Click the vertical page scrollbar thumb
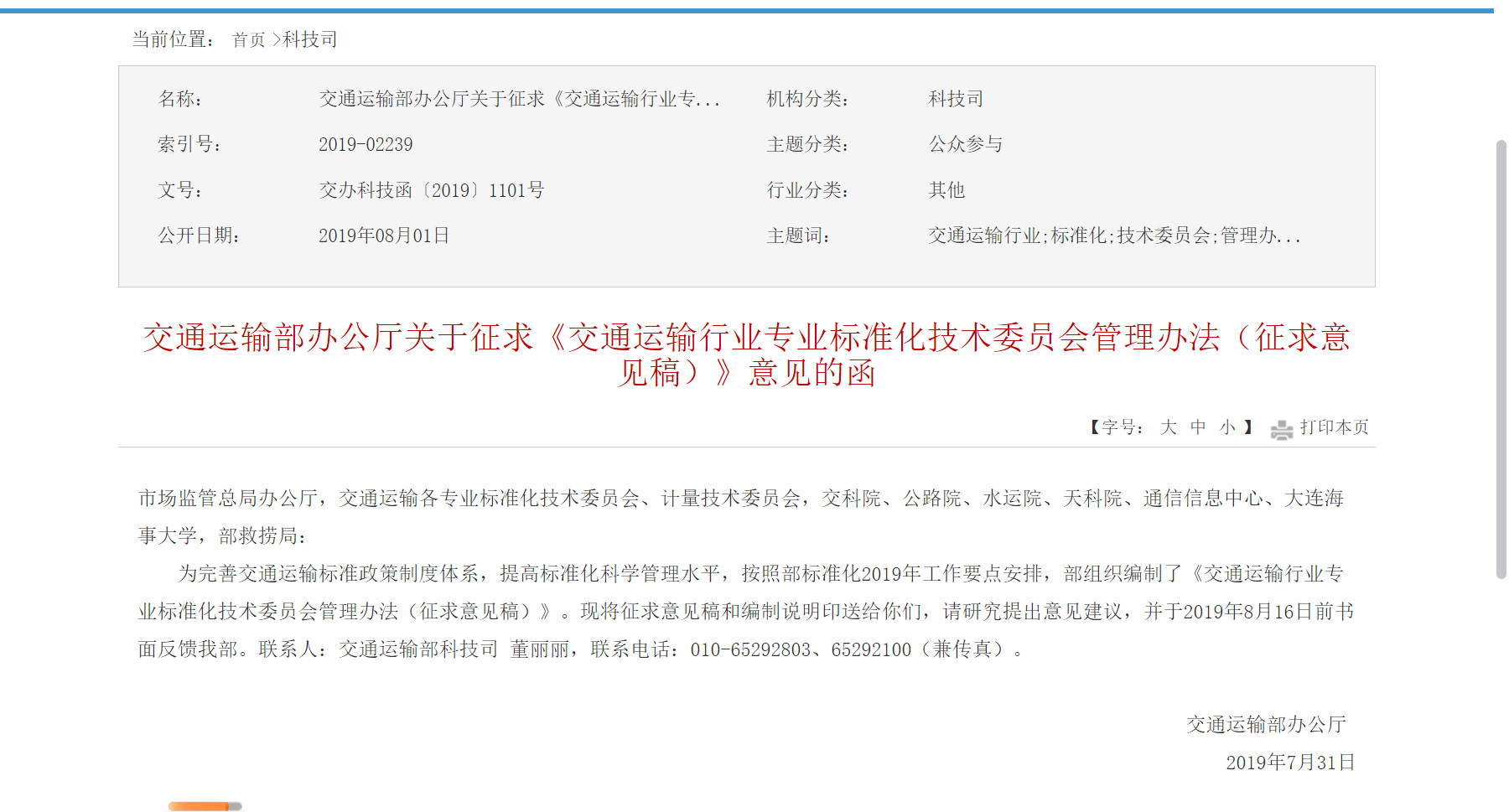Image resolution: width=1509 pixels, height=812 pixels. point(1501,359)
